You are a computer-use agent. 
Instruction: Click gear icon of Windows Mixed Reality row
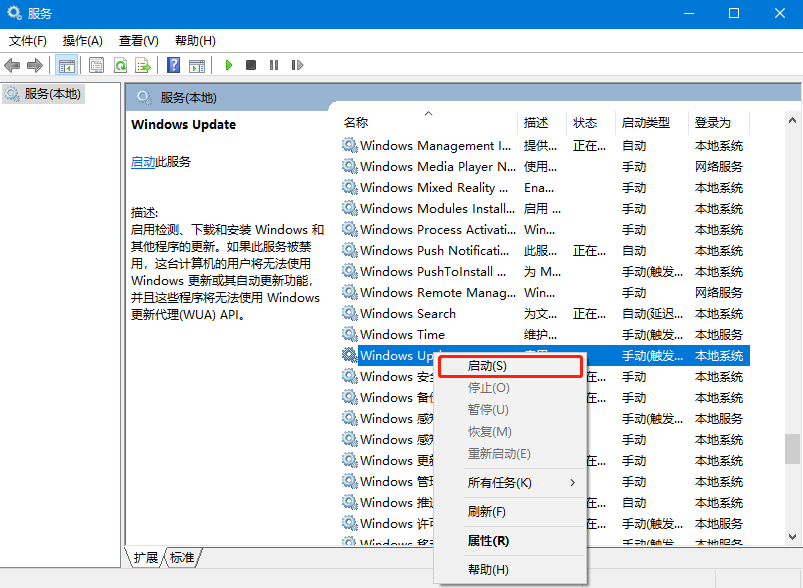(x=350, y=187)
